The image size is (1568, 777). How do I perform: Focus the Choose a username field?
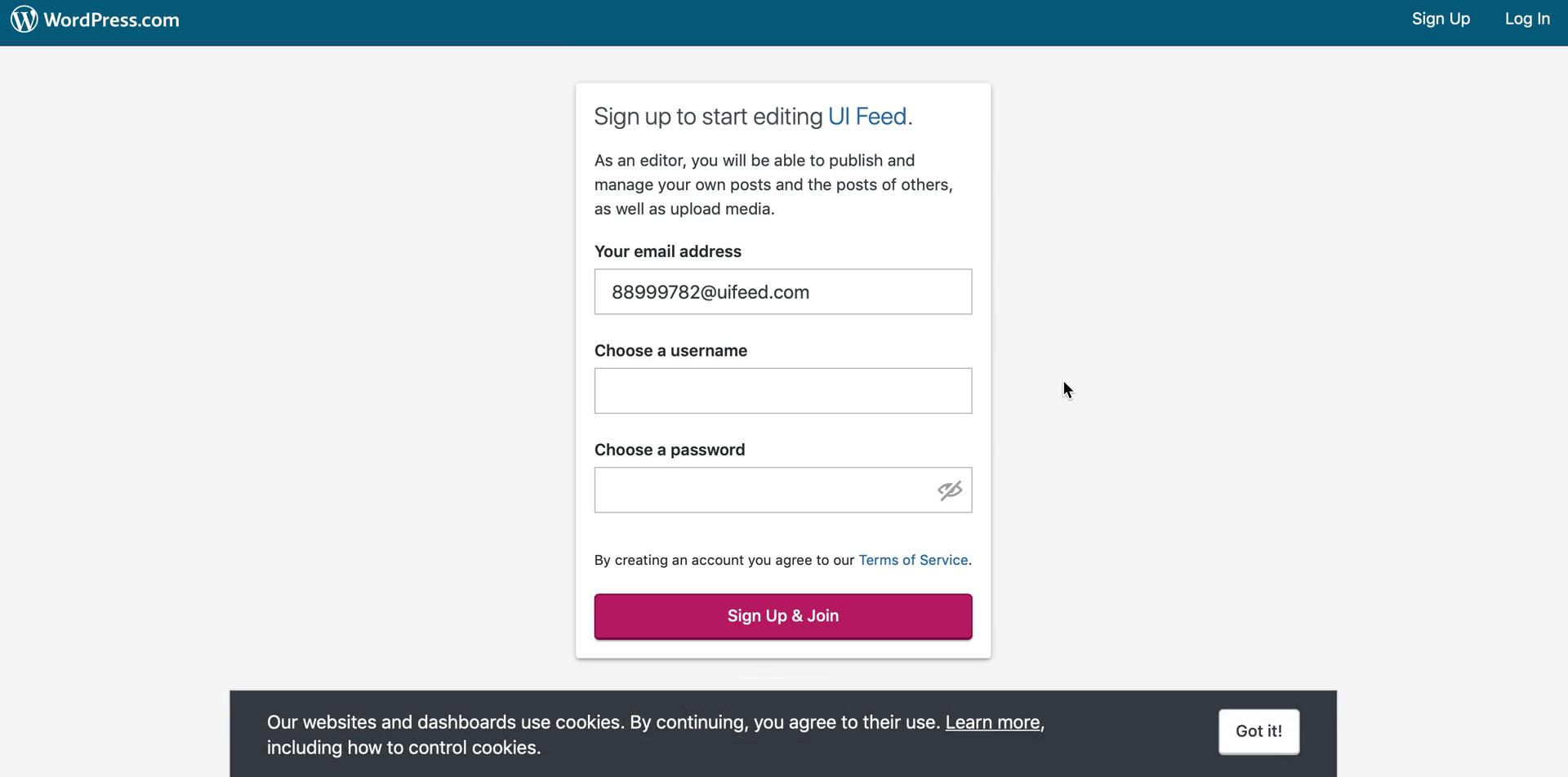[x=782, y=391]
